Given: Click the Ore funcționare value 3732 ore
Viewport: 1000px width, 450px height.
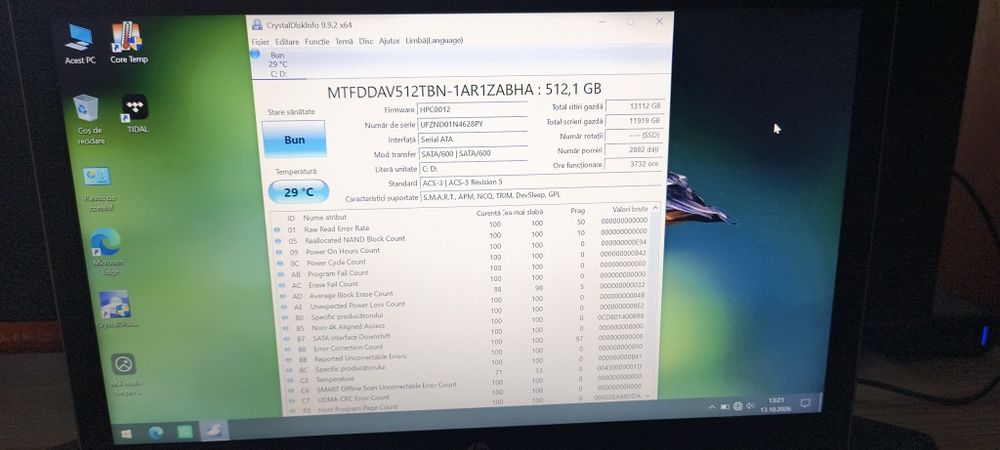Looking at the screenshot, I should pyautogui.click(x=633, y=164).
